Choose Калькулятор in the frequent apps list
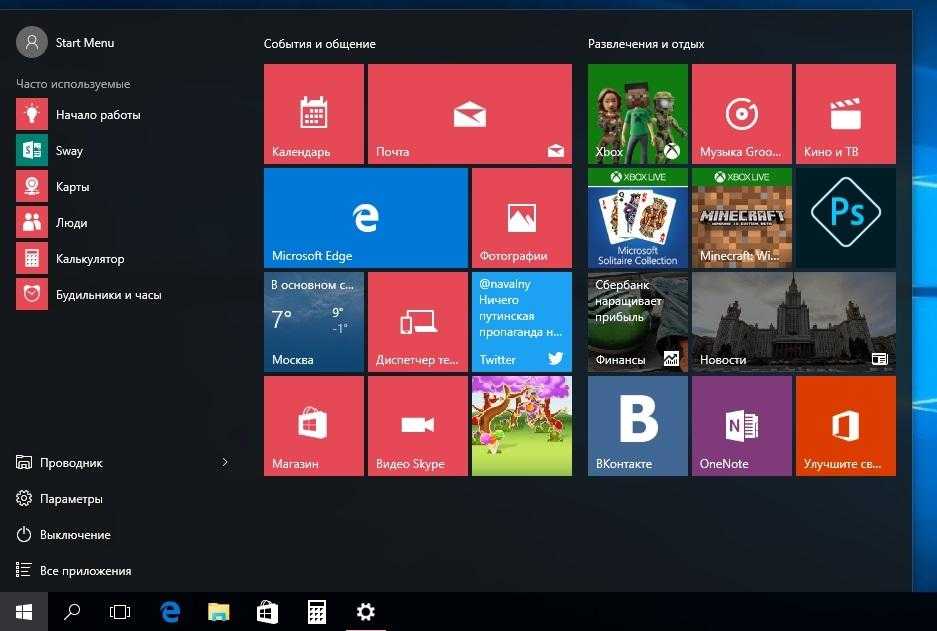Viewport: 937px width, 631px height. pyautogui.click(x=90, y=259)
